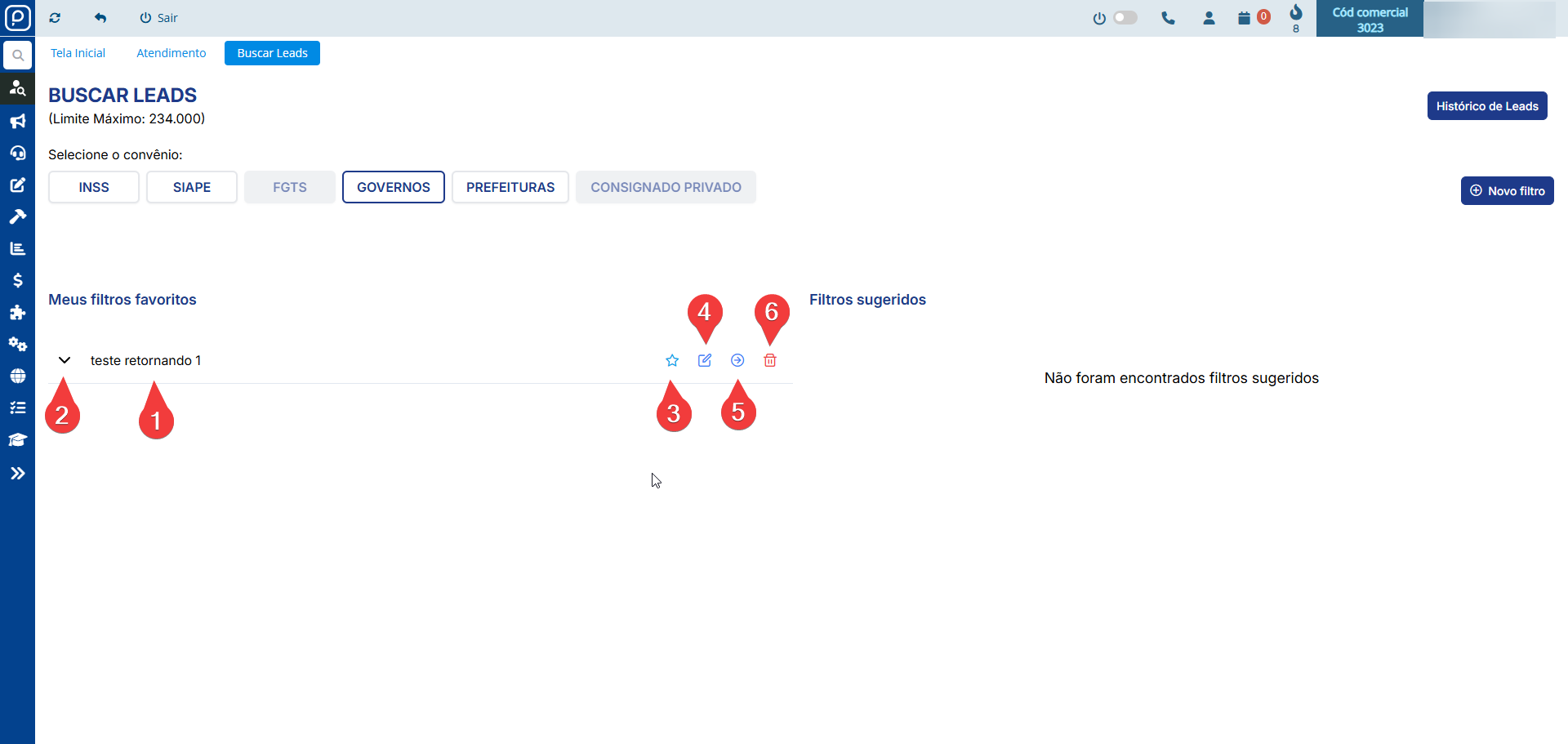Viewport: 1568px width, 744px height.
Task: Expand the sidebar with the double-arrow icon
Action: click(17, 473)
